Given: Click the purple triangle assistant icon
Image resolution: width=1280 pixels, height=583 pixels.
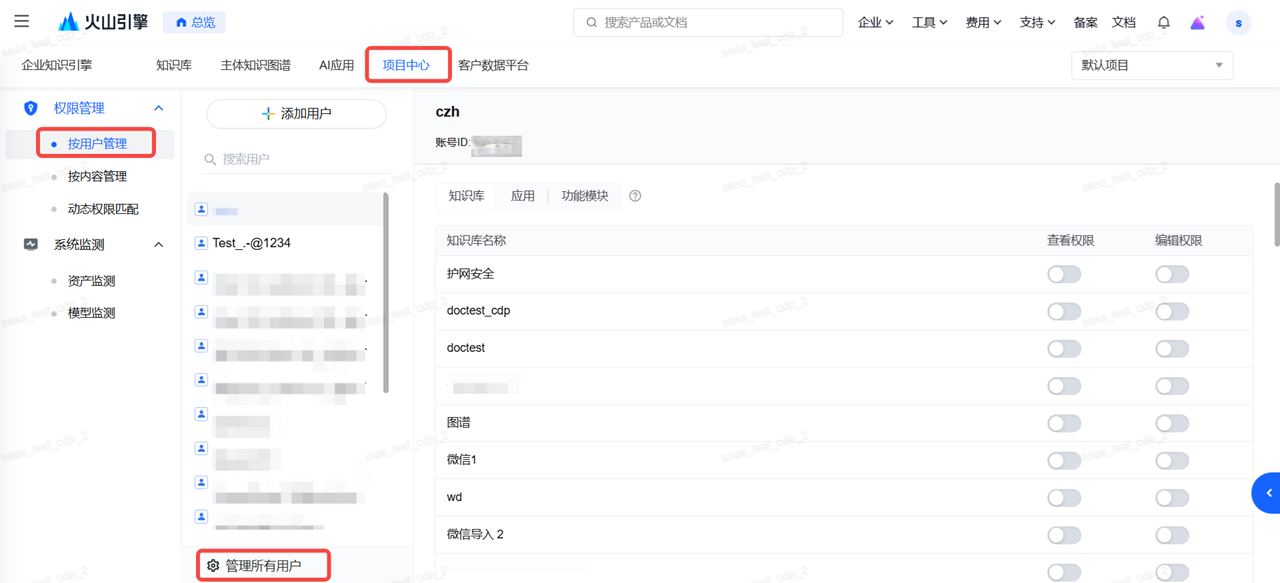Looking at the screenshot, I should 1198,22.
